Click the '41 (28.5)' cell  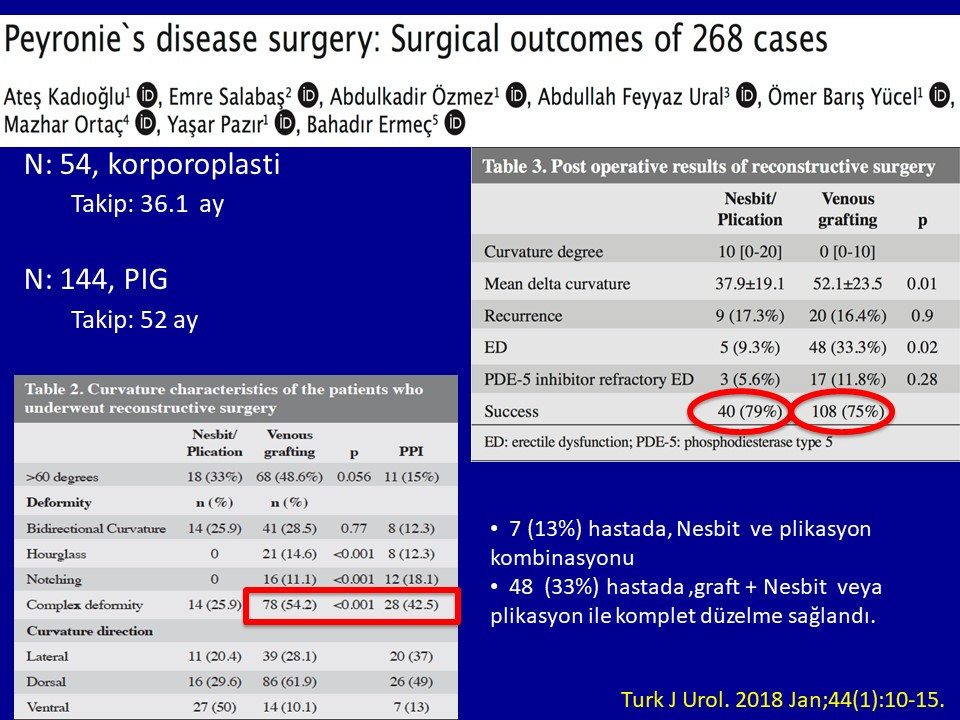(x=290, y=528)
